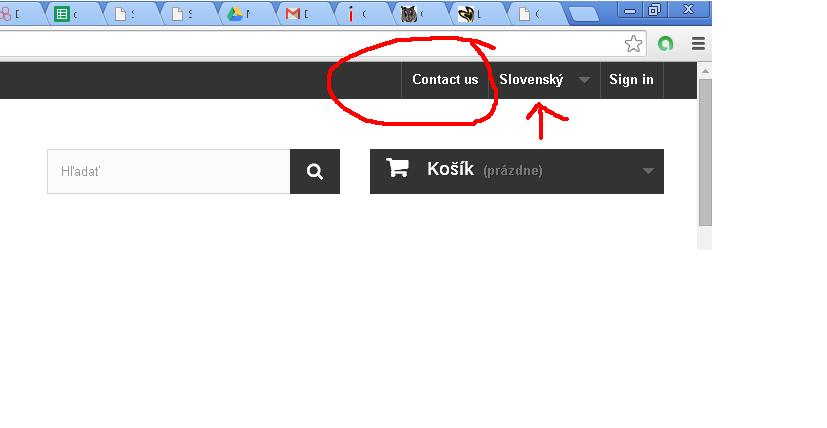The image size is (827, 428).
Task: Click the Sign in link
Action: [631, 80]
